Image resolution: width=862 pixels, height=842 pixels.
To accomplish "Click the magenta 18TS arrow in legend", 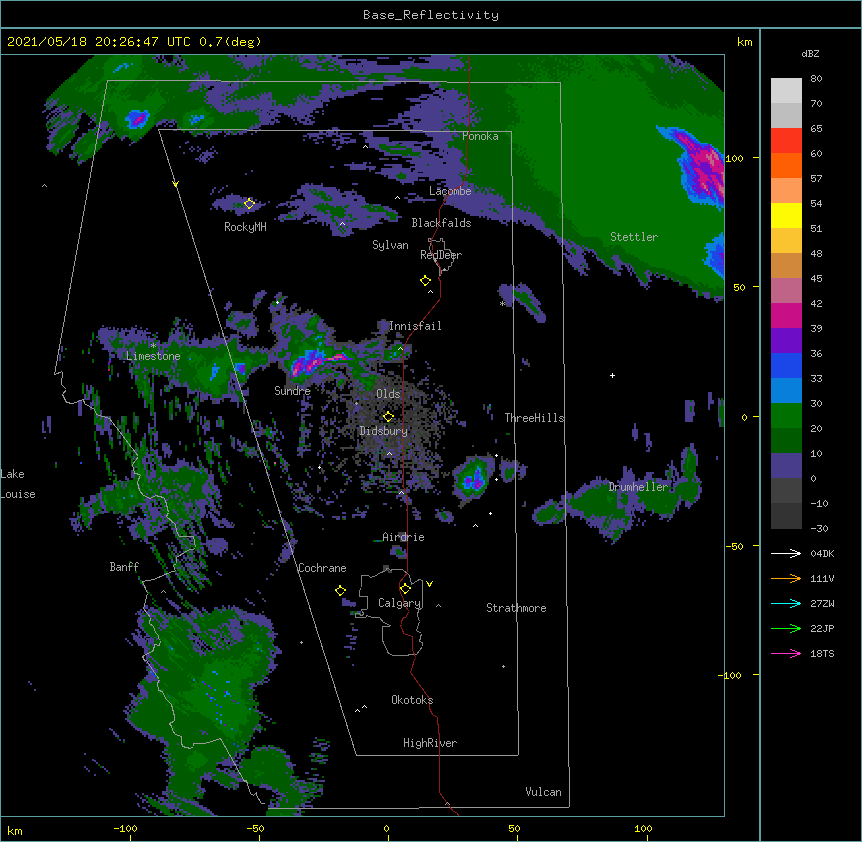I will click(786, 653).
